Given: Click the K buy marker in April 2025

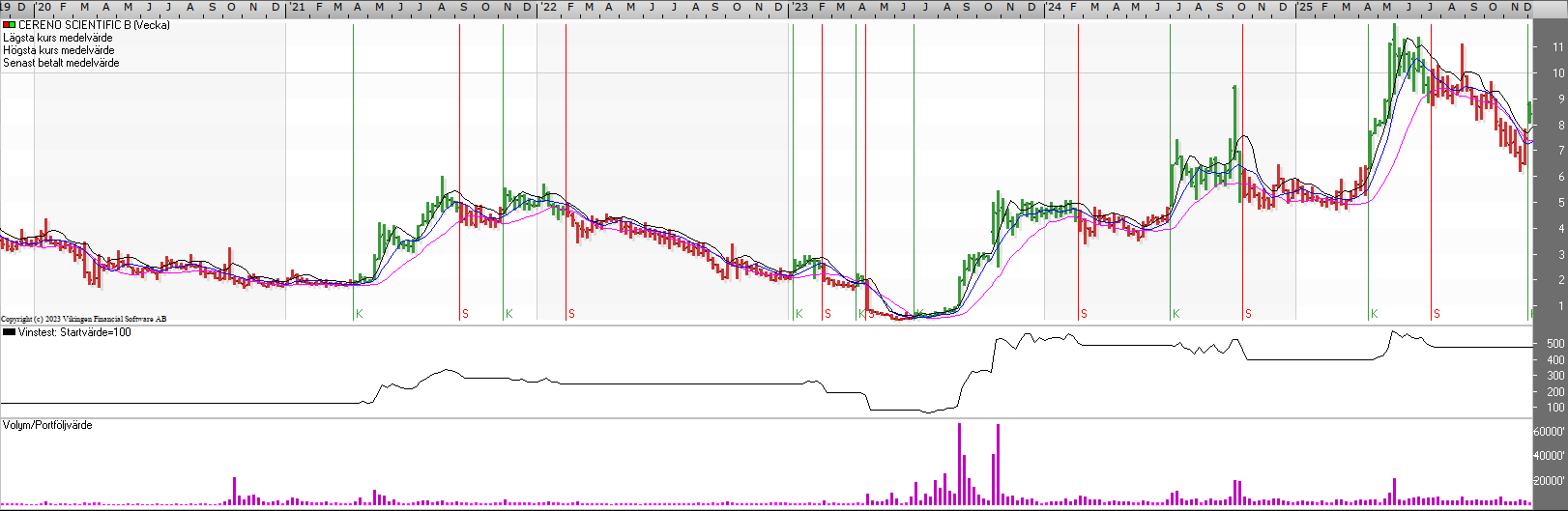Looking at the screenshot, I should (1374, 314).
